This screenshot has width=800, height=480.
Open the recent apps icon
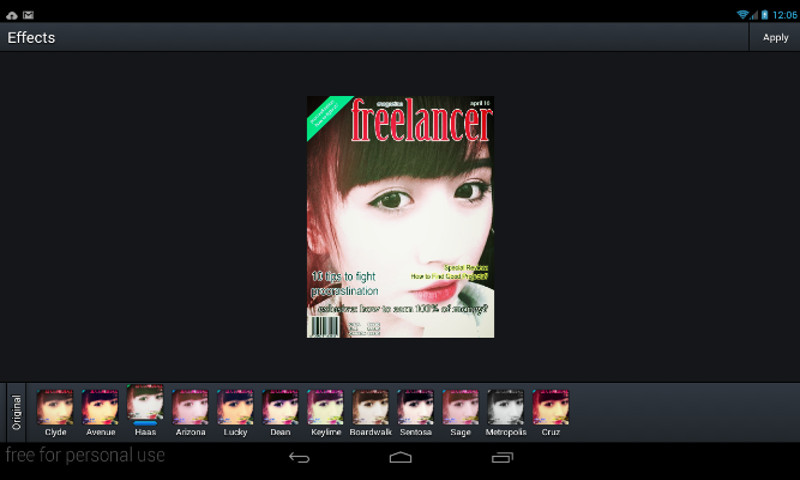pos(502,458)
